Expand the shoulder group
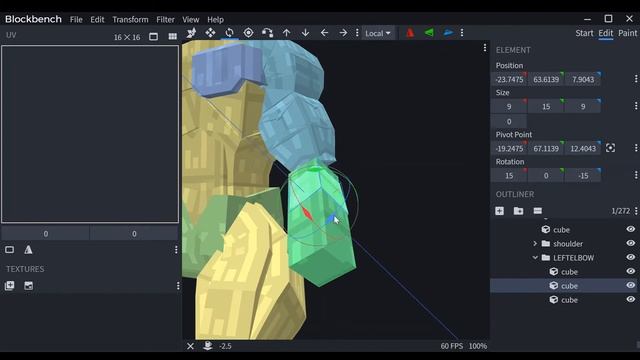The width and height of the screenshot is (640, 360). [x=535, y=244]
